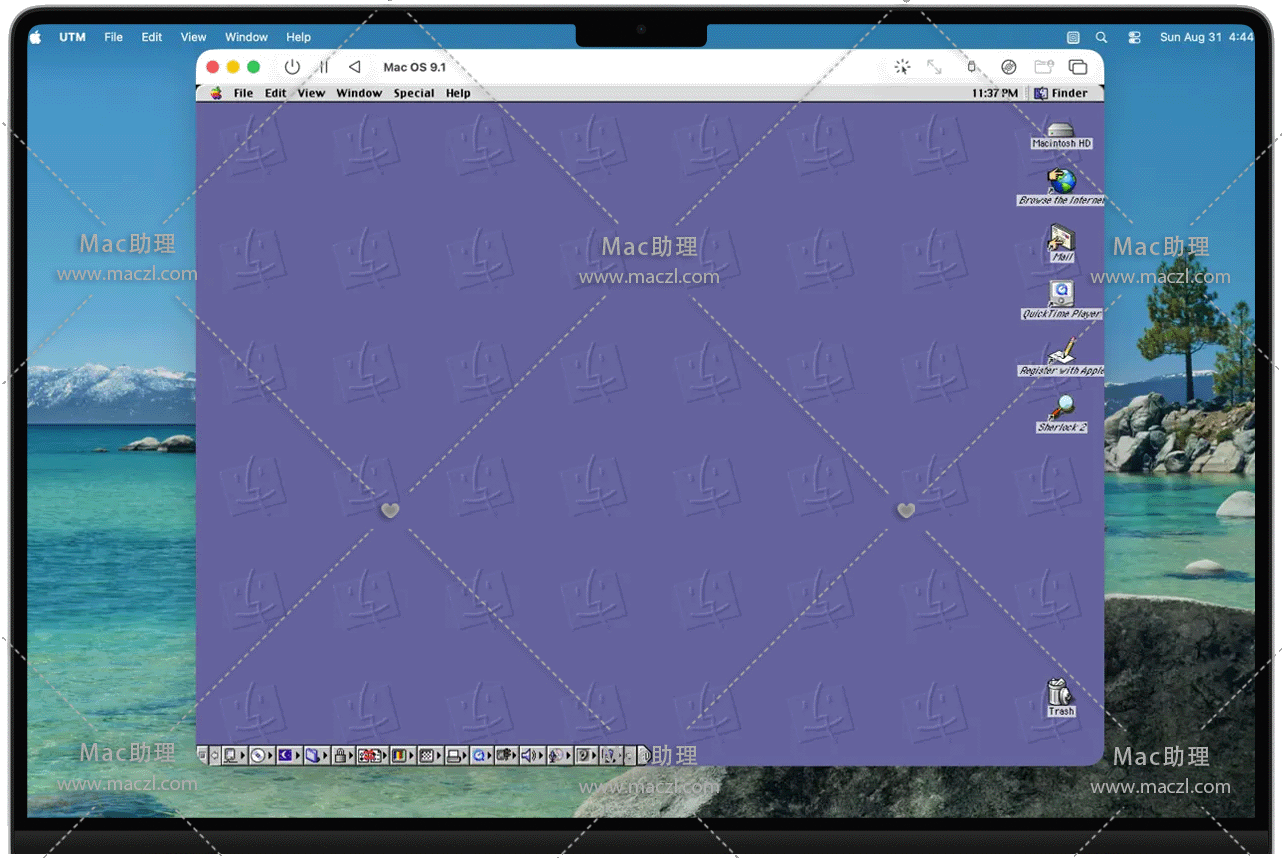The height and width of the screenshot is (858, 1282).
Task: Click the Browse the Internet icon
Action: pos(1061,182)
